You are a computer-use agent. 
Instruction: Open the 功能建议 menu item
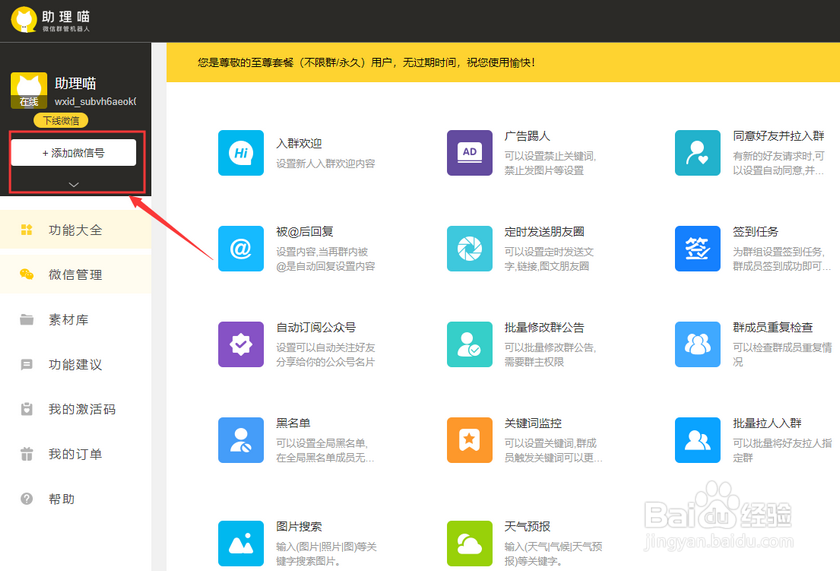click(76, 365)
